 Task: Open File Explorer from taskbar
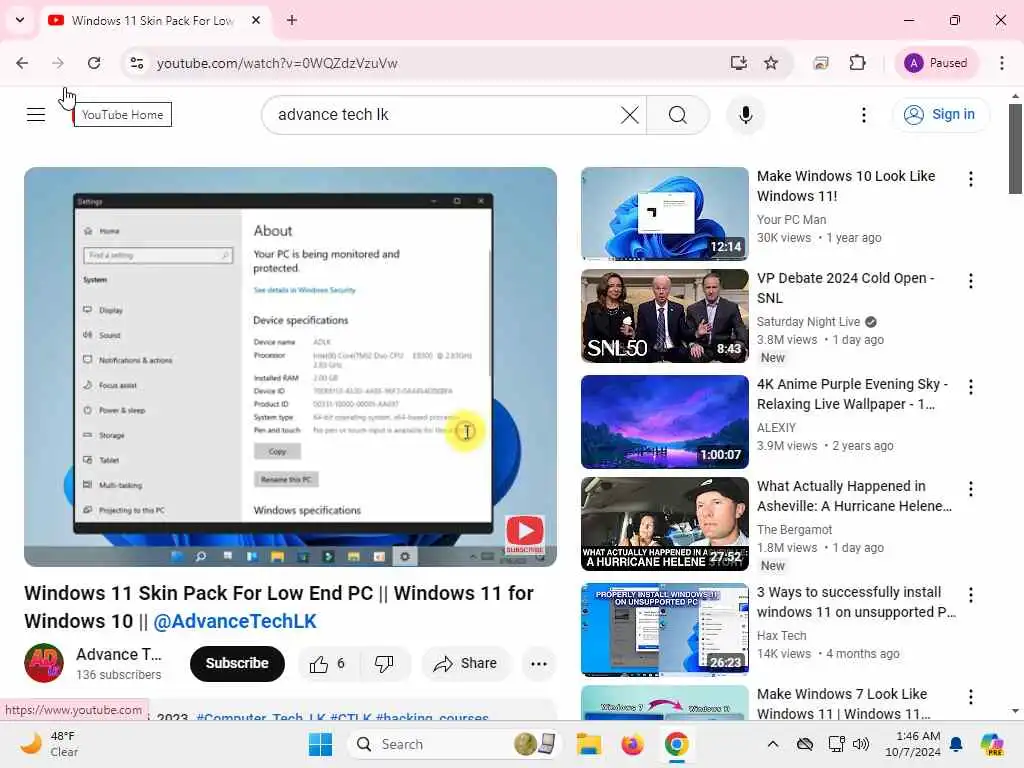pos(588,744)
